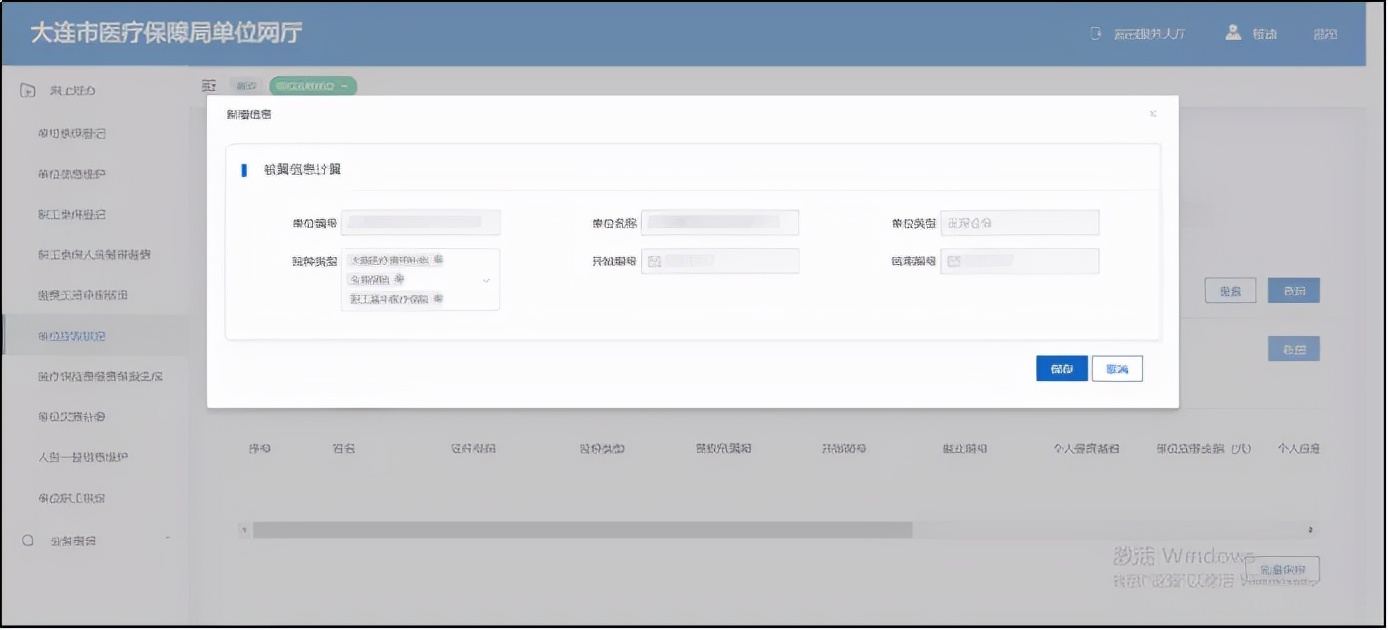The image size is (1388, 630).
Task: Remove the first tag in insurance type selector
Action: click(x=438, y=260)
